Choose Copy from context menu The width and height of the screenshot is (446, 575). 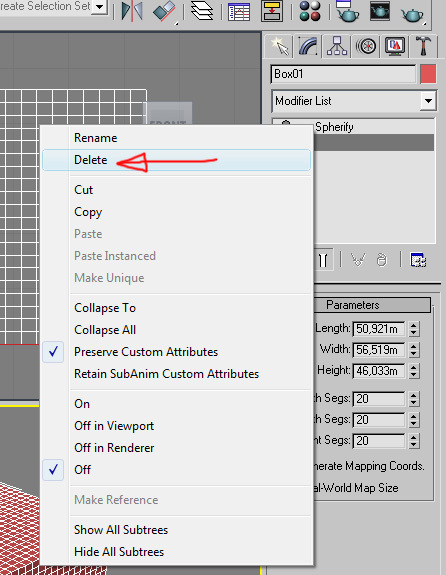coord(176,212)
